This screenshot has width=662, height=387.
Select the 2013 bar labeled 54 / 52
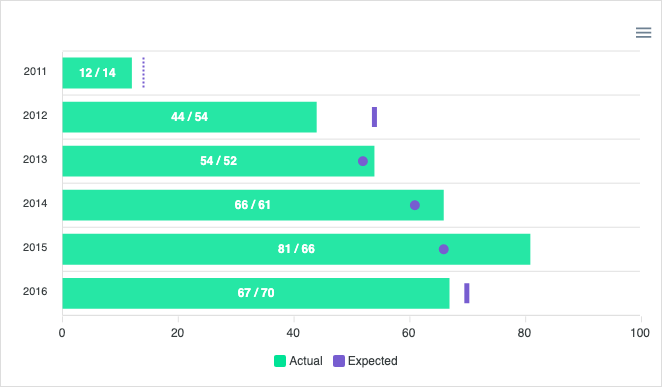click(218, 161)
